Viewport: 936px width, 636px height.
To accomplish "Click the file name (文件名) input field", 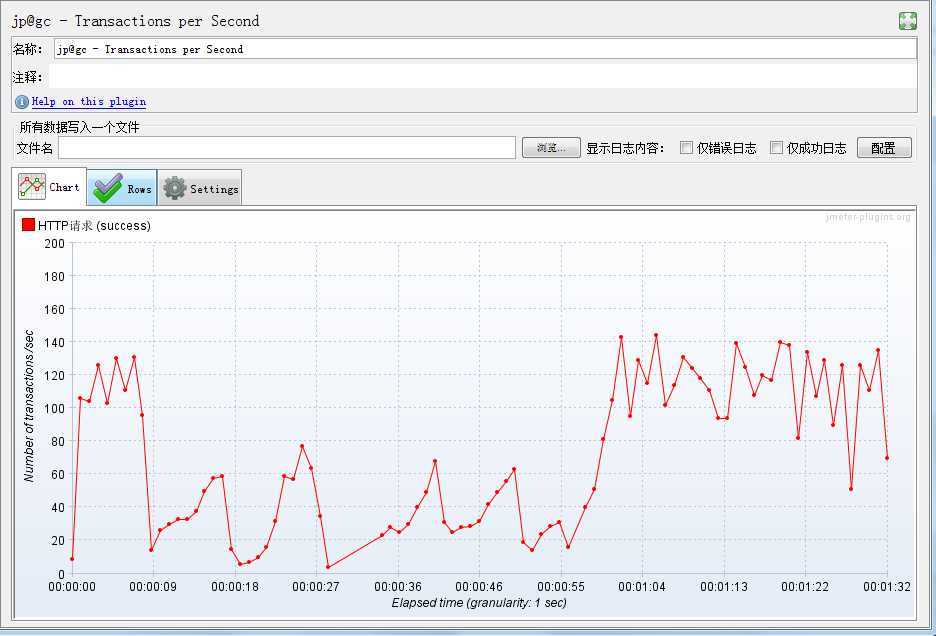I will click(x=287, y=148).
